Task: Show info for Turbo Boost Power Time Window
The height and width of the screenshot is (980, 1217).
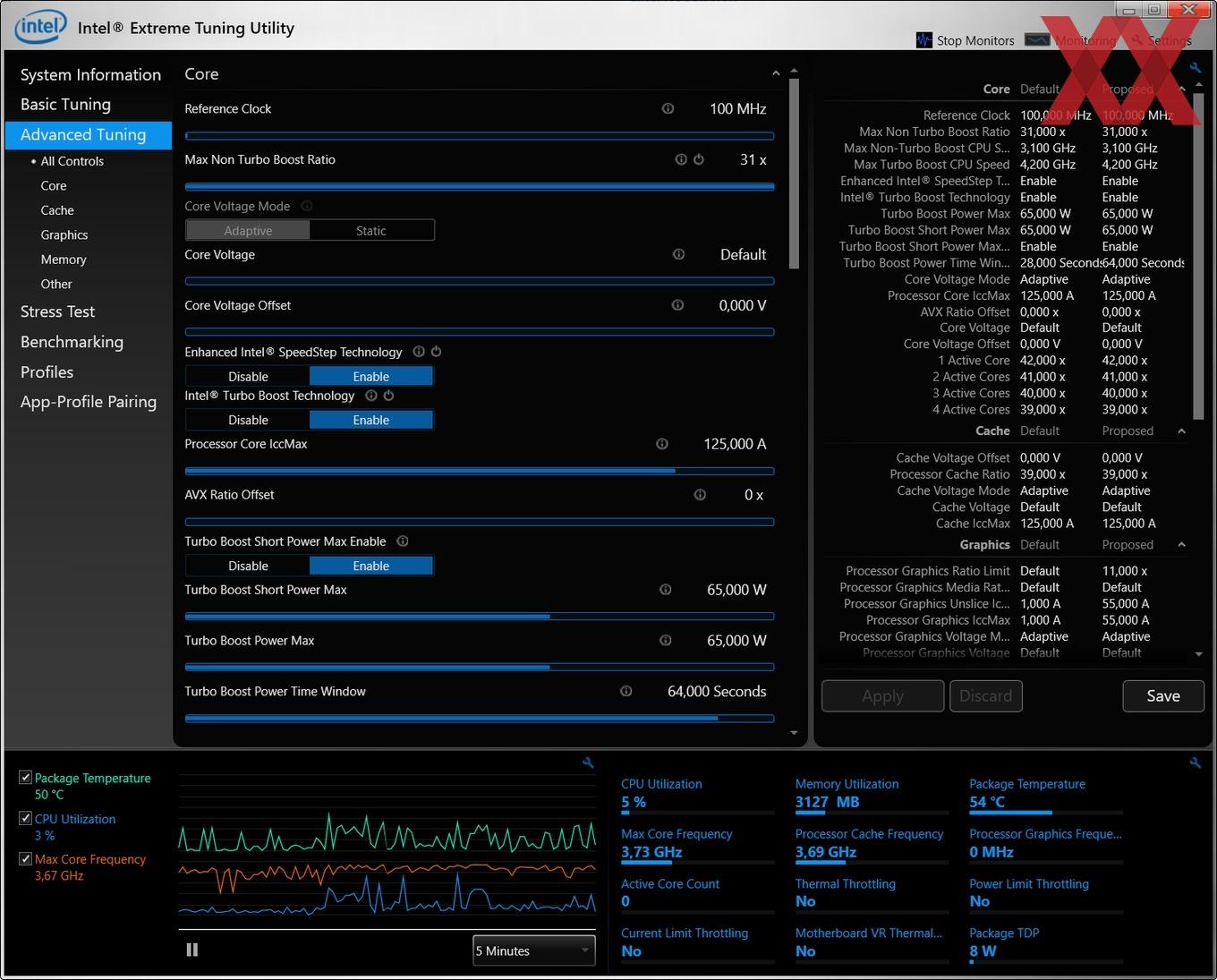Action: coord(626,691)
